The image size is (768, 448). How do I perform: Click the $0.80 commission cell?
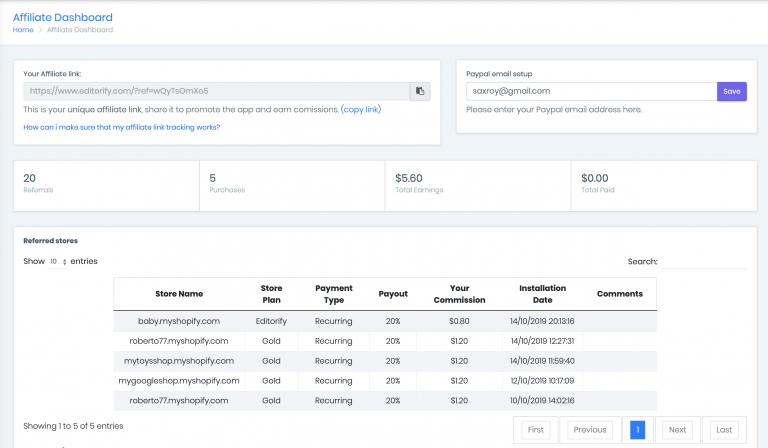tap(459, 321)
